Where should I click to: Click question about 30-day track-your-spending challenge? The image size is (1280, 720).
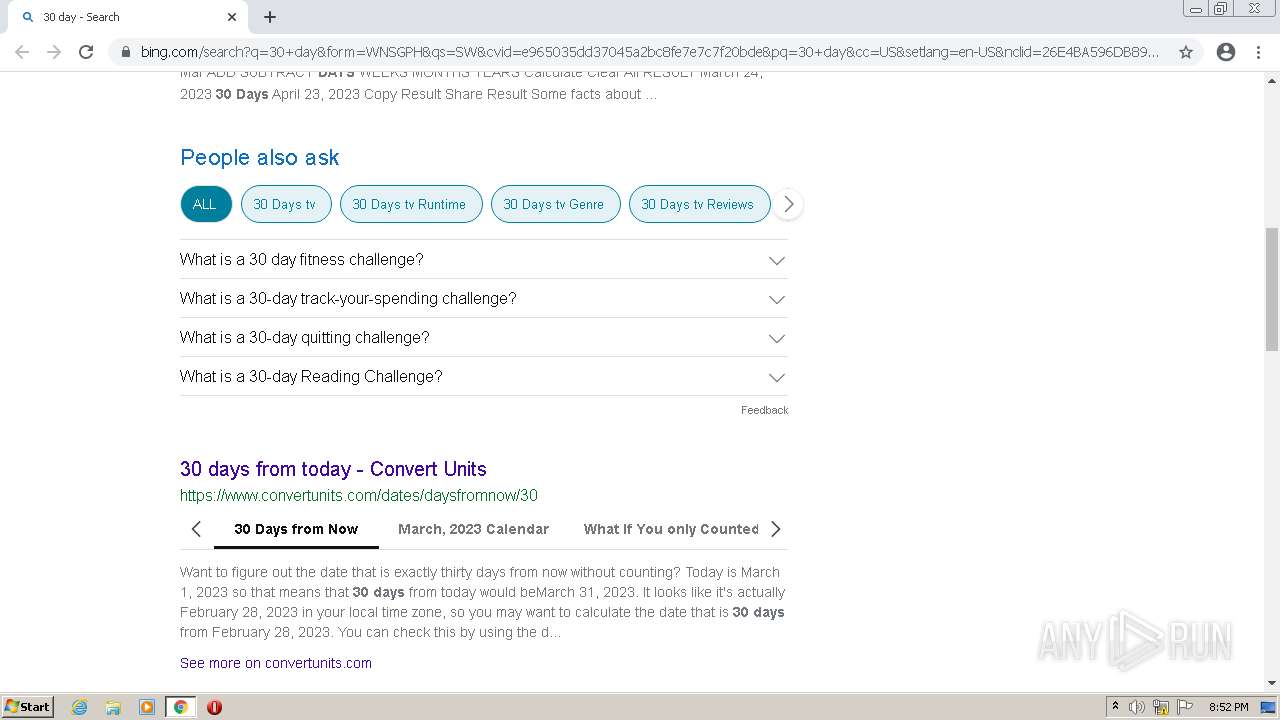348,298
